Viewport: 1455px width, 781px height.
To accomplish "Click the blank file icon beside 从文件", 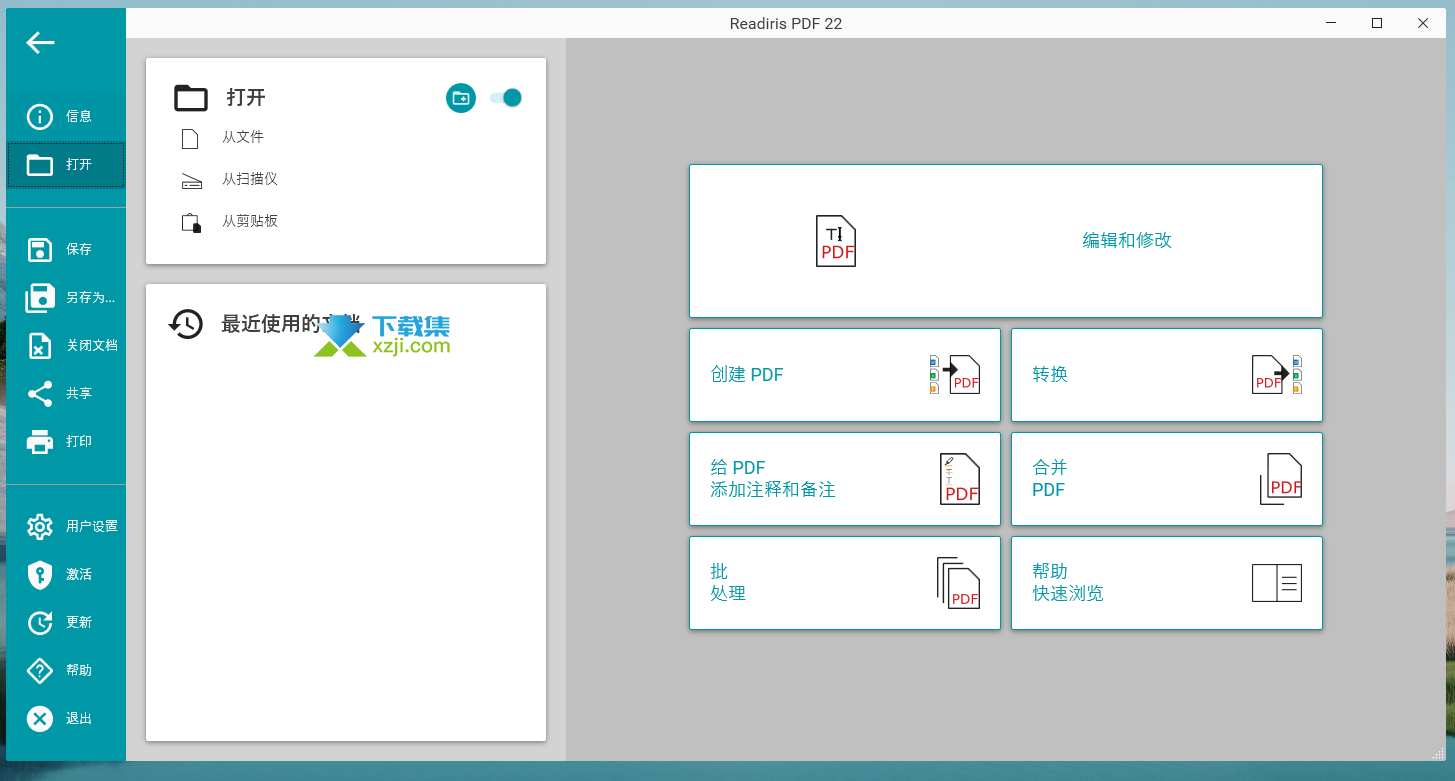I will click(x=191, y=139).
